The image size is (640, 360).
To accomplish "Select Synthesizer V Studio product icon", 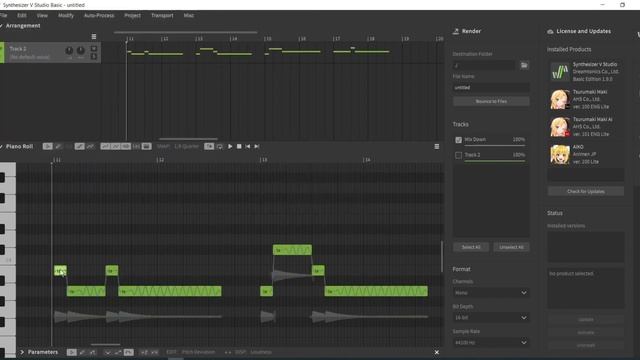I will (x=560, y=72).
